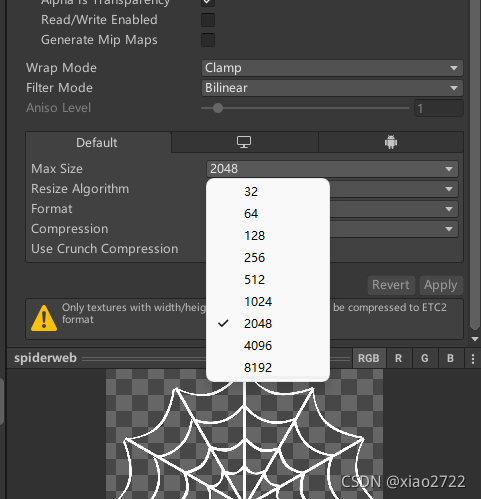Toggle the Alpha Is Transparency checkbox
The width and height of the screenshot is (481, 499).
[208, 2]
